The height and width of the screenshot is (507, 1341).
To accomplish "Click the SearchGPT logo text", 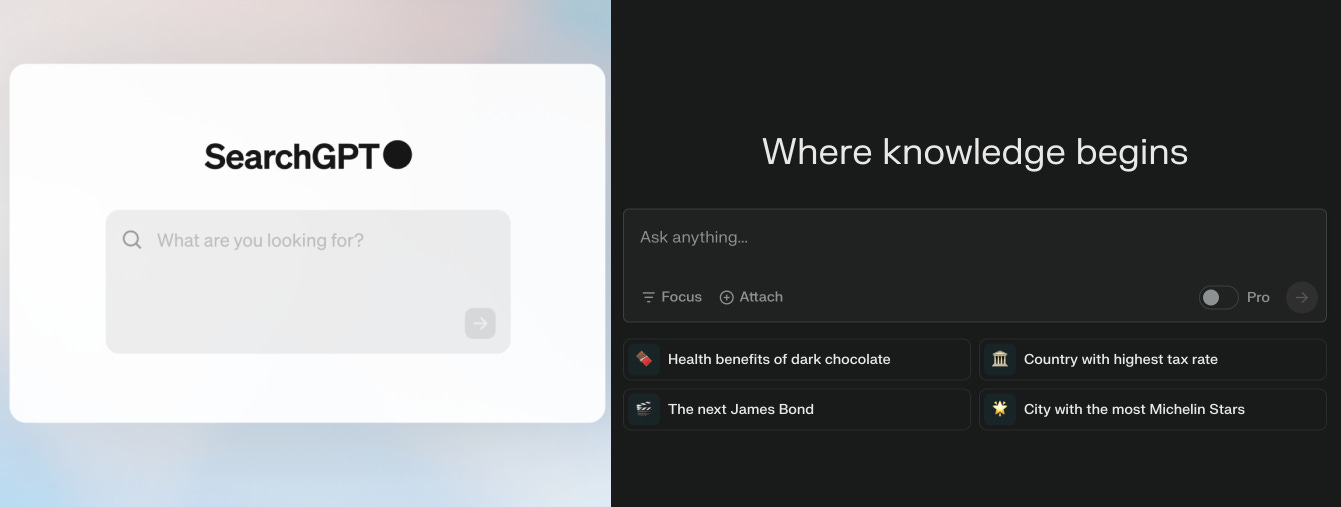I will (292, 156).
